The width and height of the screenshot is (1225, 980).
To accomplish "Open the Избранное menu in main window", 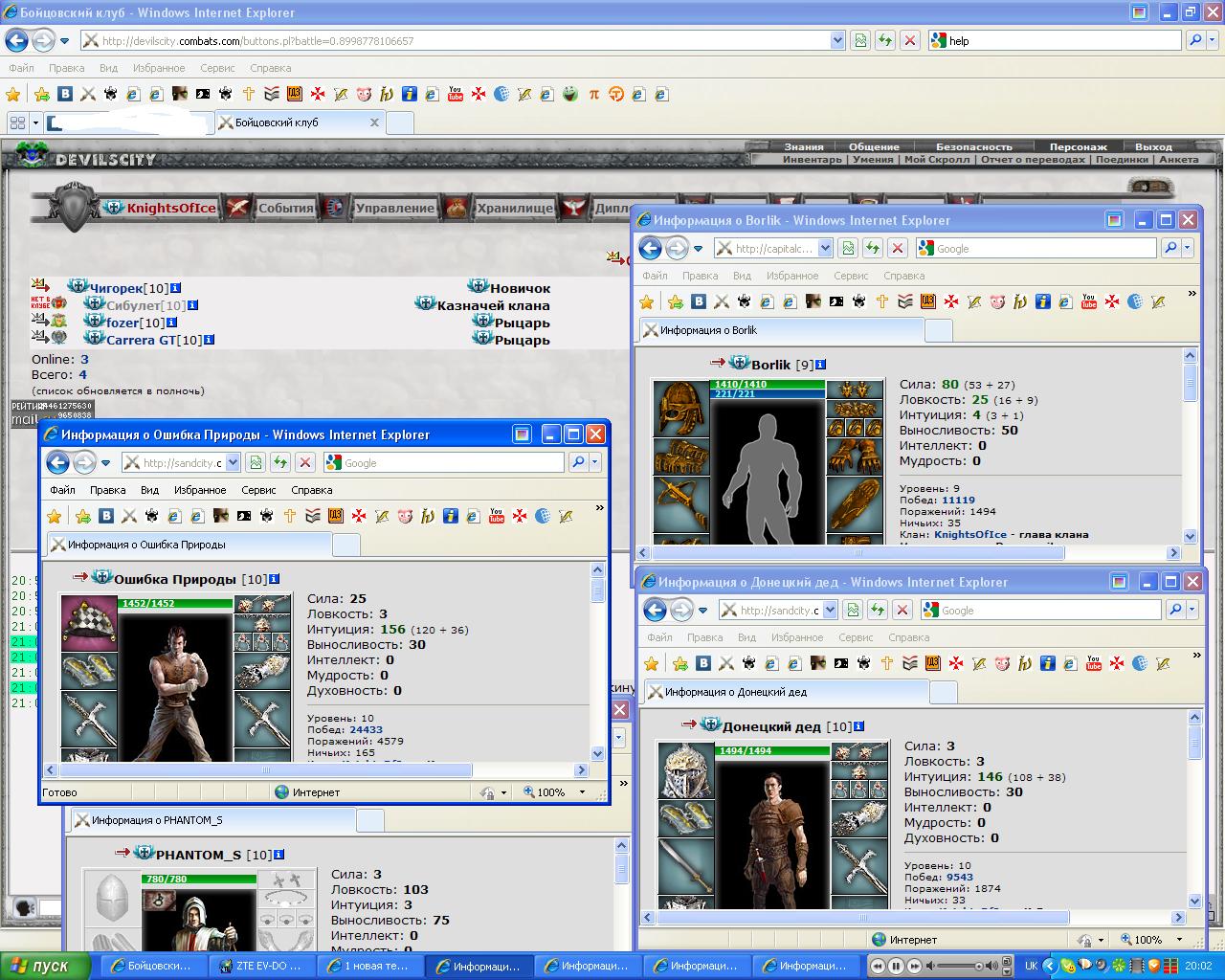I will [159, 68].
